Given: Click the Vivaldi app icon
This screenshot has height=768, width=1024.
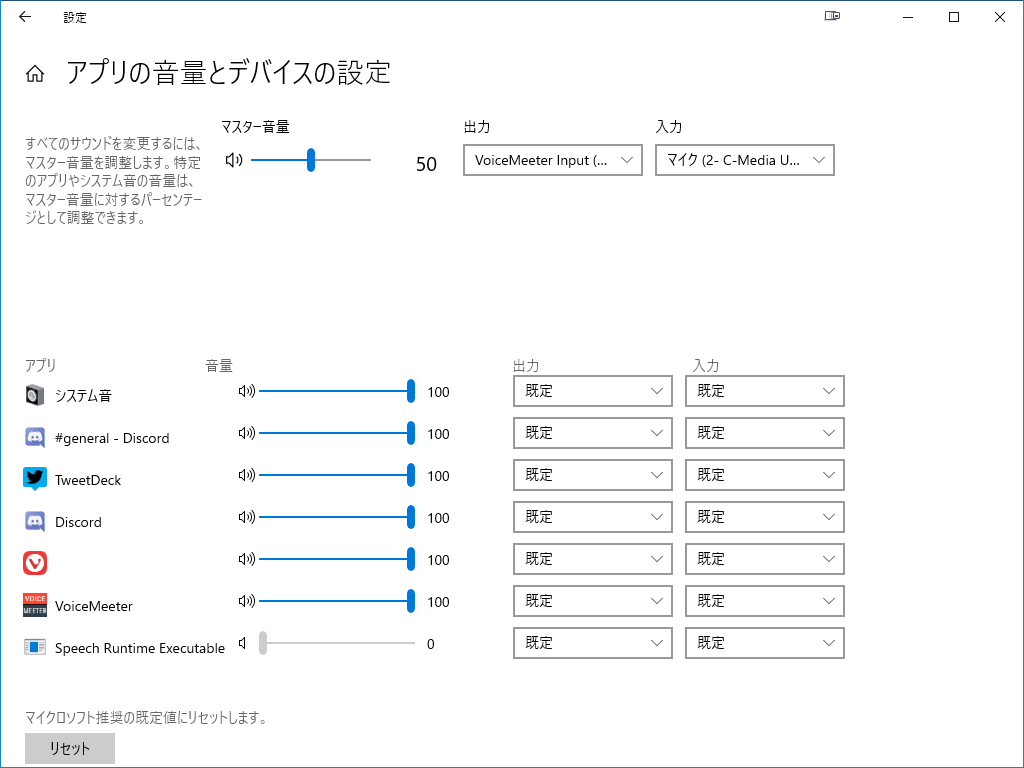Looking at the screenshot, I should 34,563.
